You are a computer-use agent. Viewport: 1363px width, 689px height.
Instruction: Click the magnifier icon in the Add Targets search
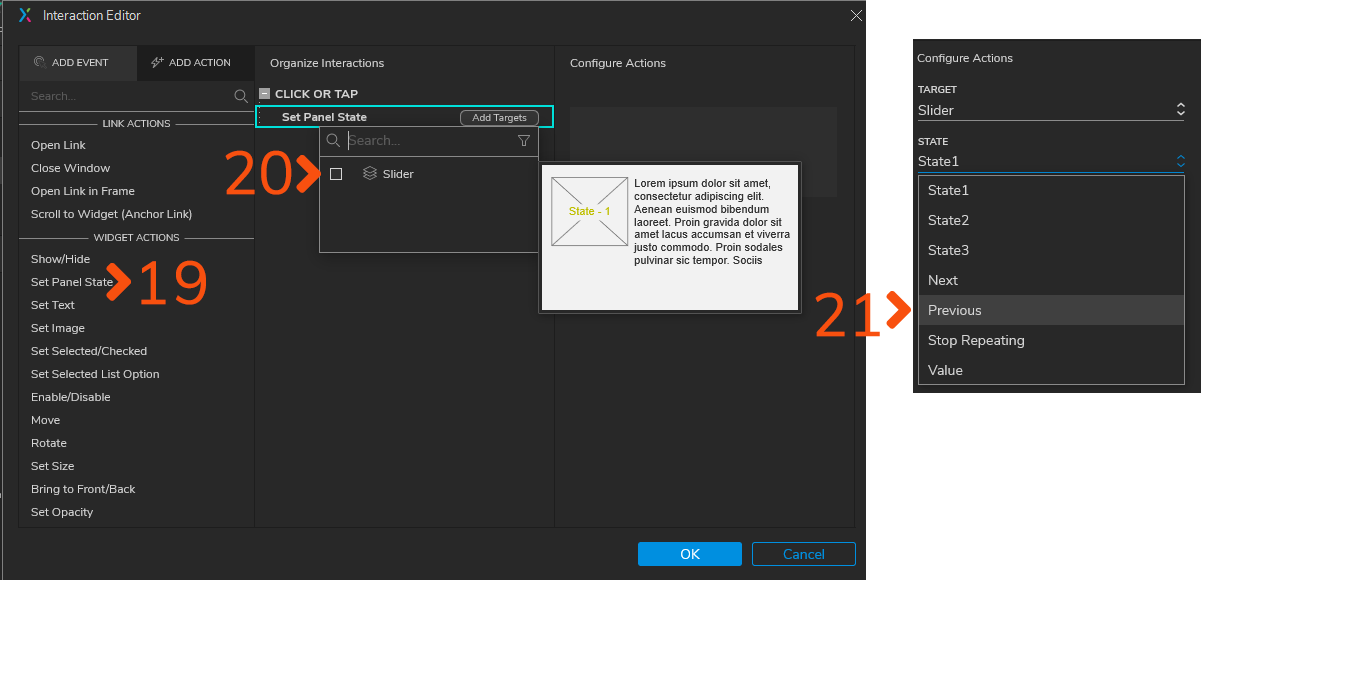[333, 140]
